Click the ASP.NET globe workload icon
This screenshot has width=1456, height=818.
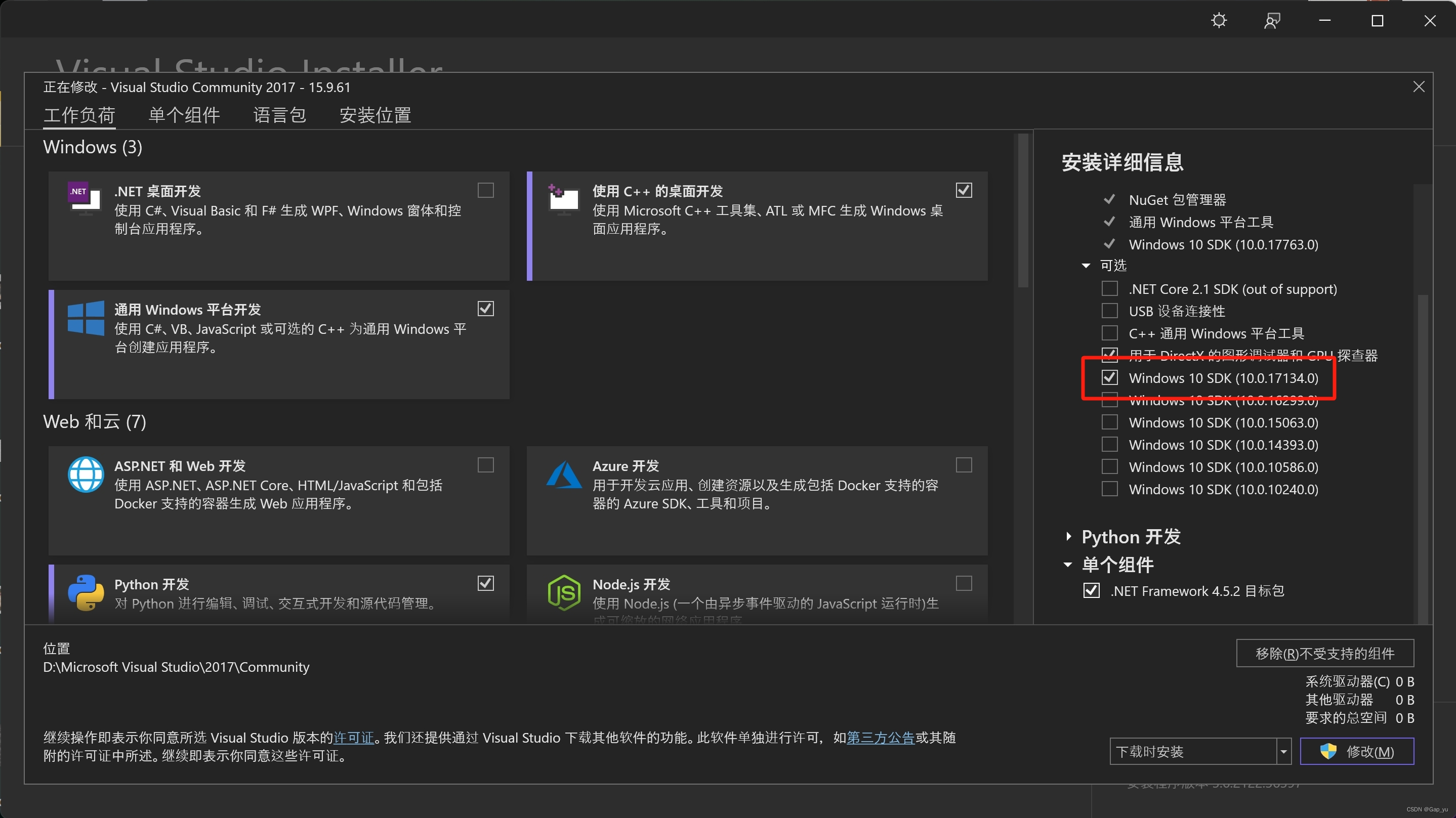click(86, 475)
